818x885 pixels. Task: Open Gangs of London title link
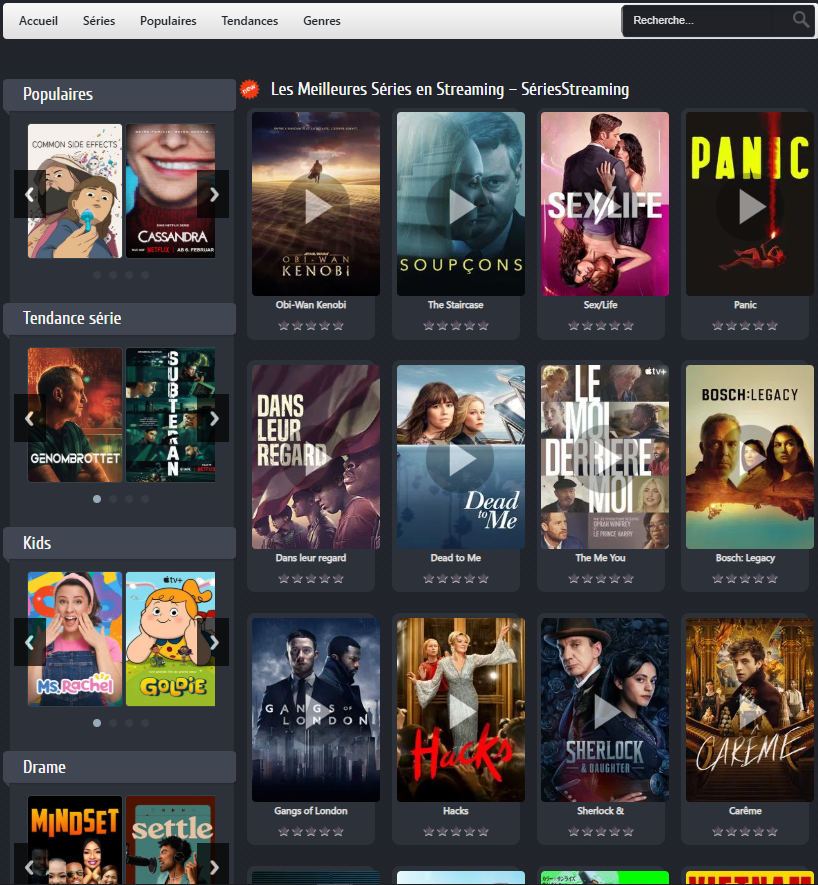tap(311, 811)
